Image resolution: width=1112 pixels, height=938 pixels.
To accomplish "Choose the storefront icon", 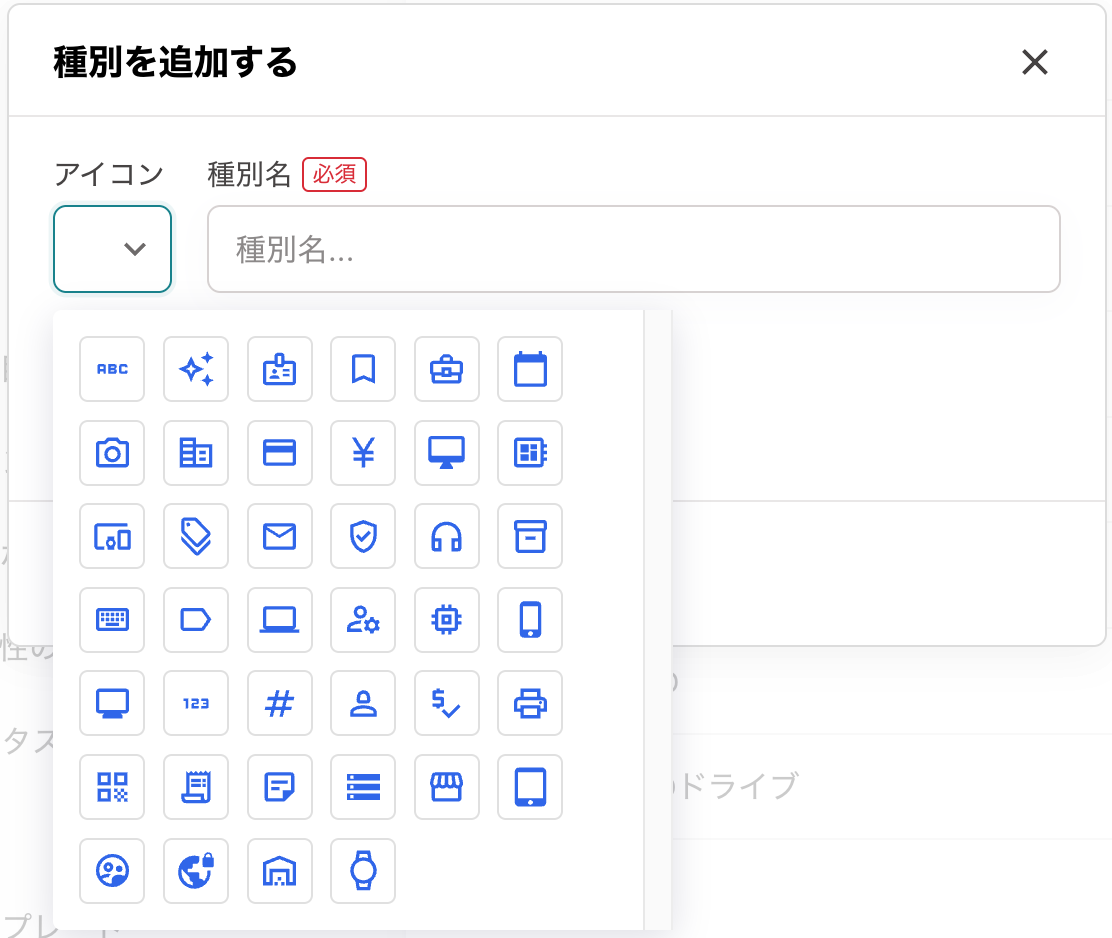I will tap(447, 787).
